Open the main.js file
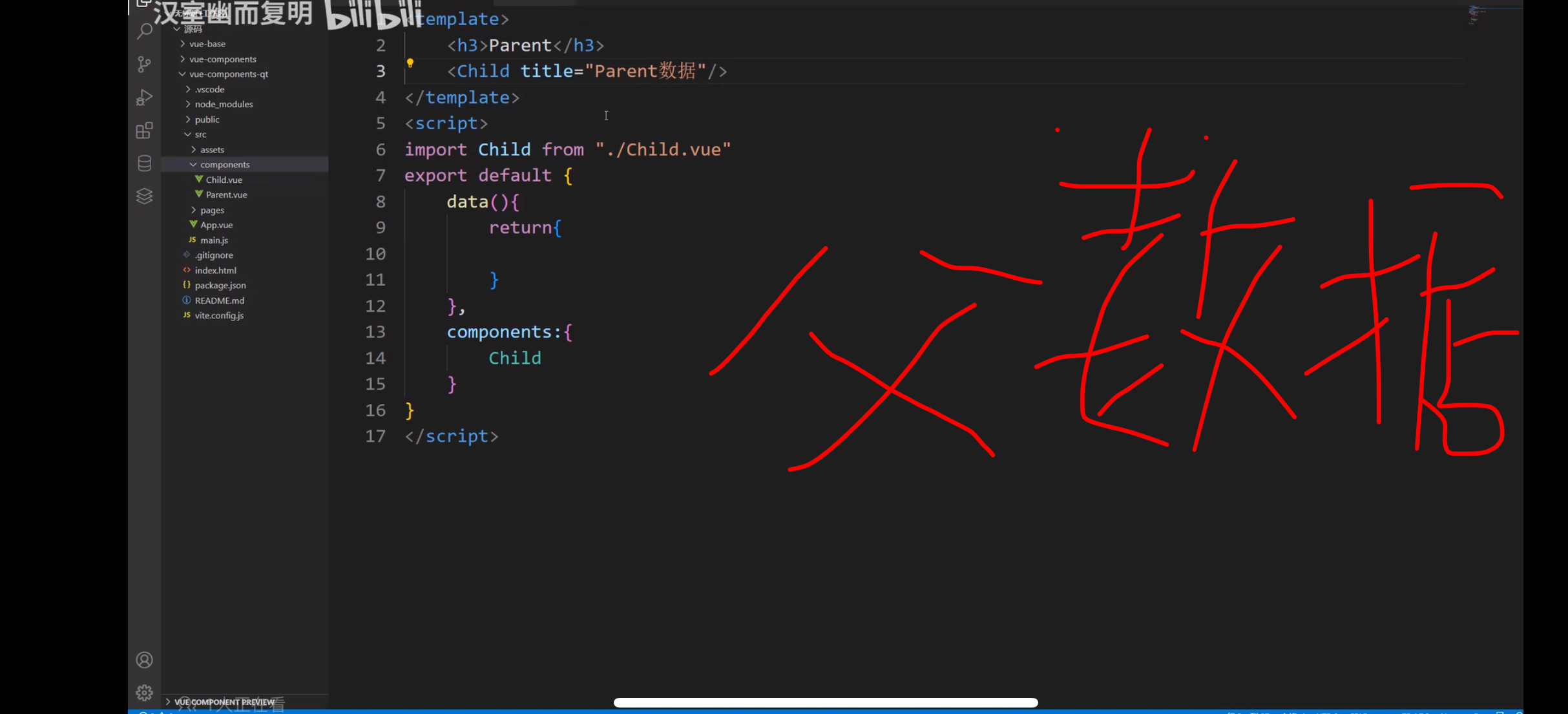The height and width of the screenshot is (714, 1568). (x=214, y=240)
